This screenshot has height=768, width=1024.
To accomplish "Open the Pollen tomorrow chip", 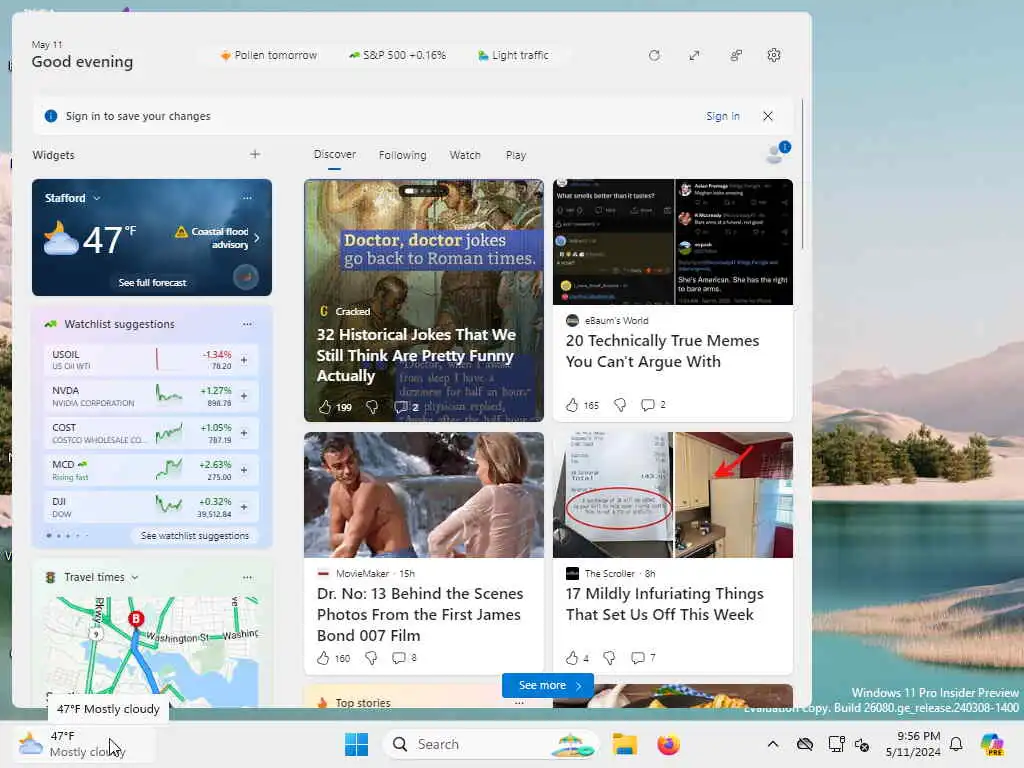I will 268,56.
